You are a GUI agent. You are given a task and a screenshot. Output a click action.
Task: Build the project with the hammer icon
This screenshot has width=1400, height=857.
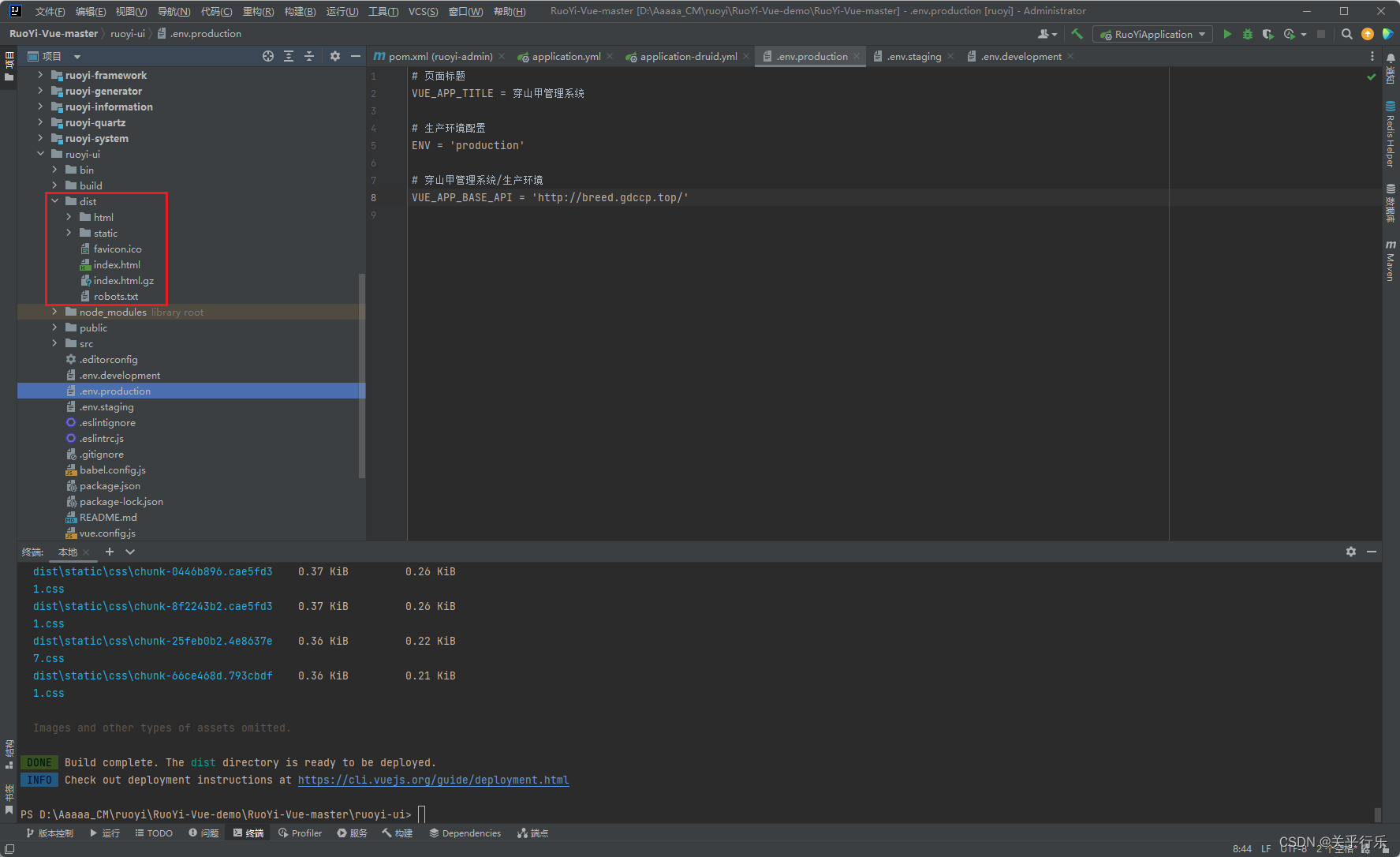(x=1077, y=34)
